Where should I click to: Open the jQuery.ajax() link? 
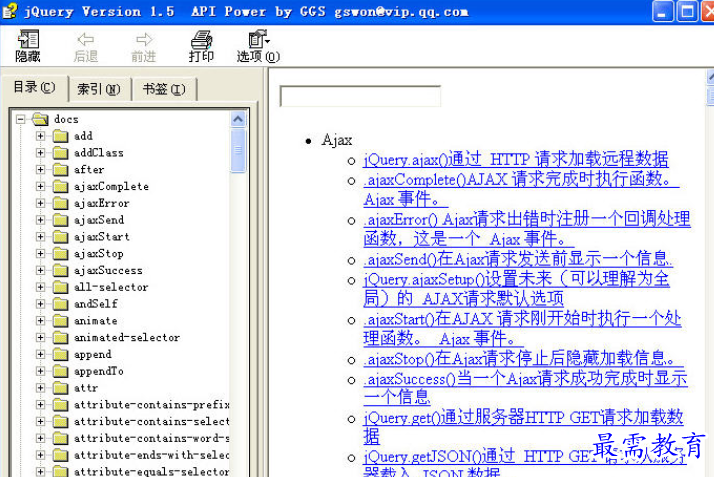[515, 159]
